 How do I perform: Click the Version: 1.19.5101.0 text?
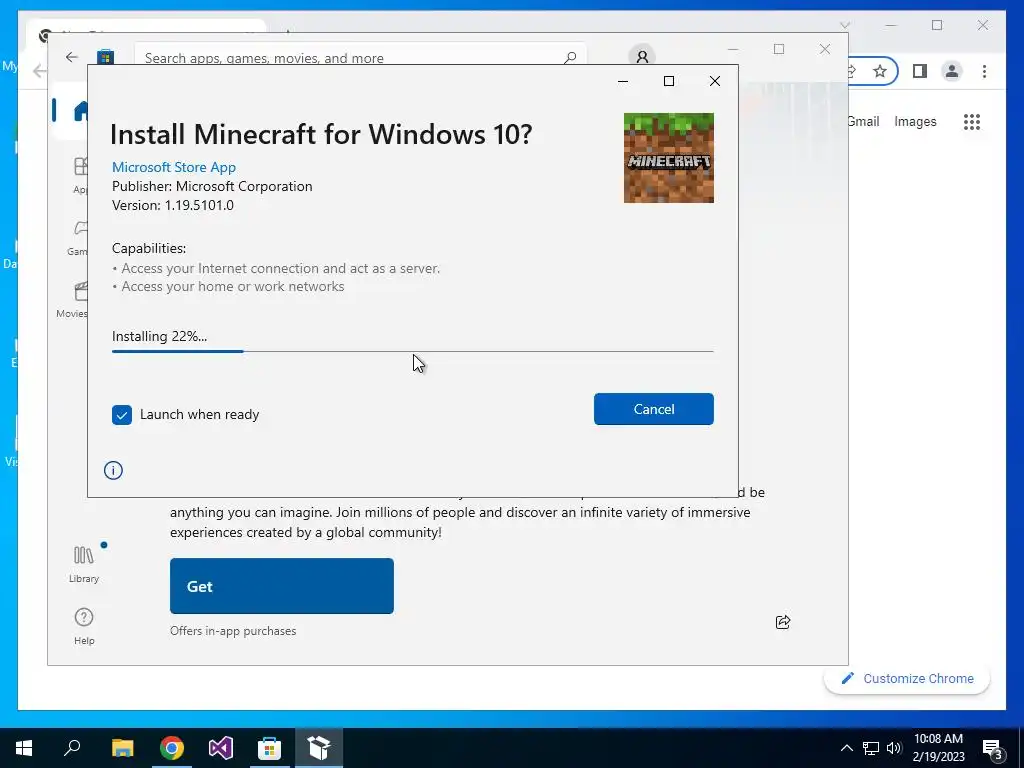tap(172, 205)
